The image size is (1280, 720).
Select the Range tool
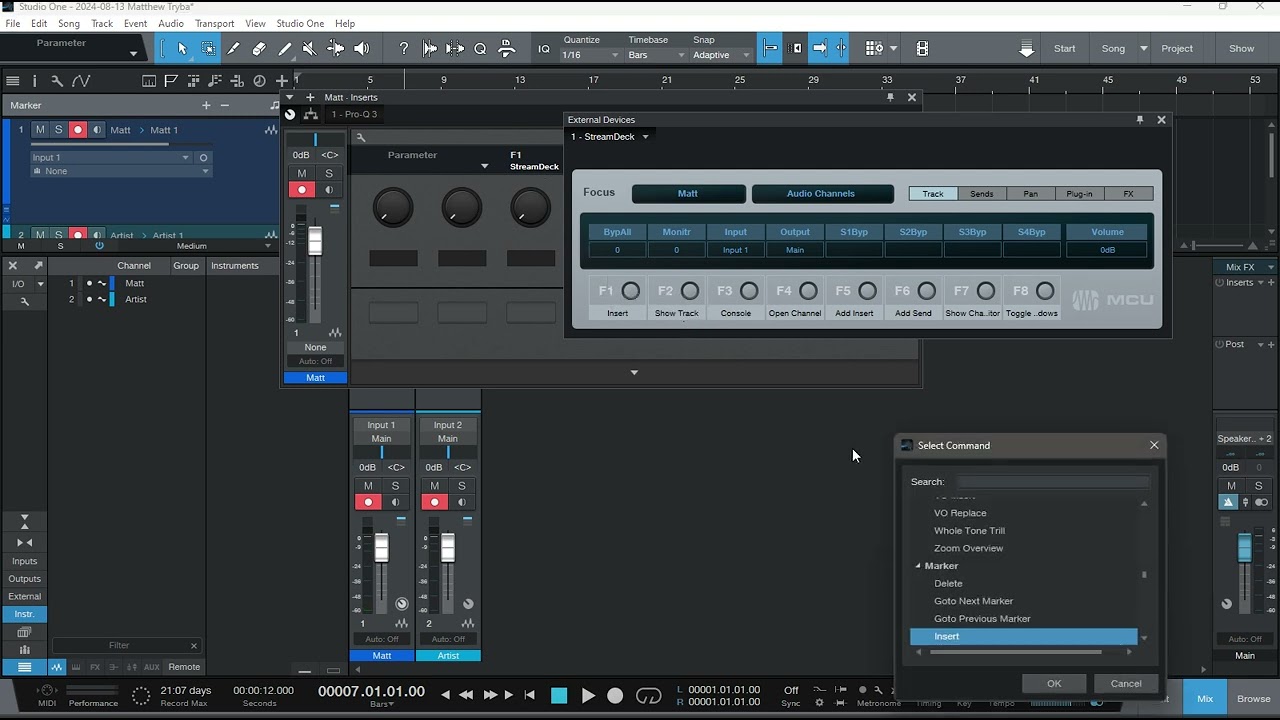(208, 48)
